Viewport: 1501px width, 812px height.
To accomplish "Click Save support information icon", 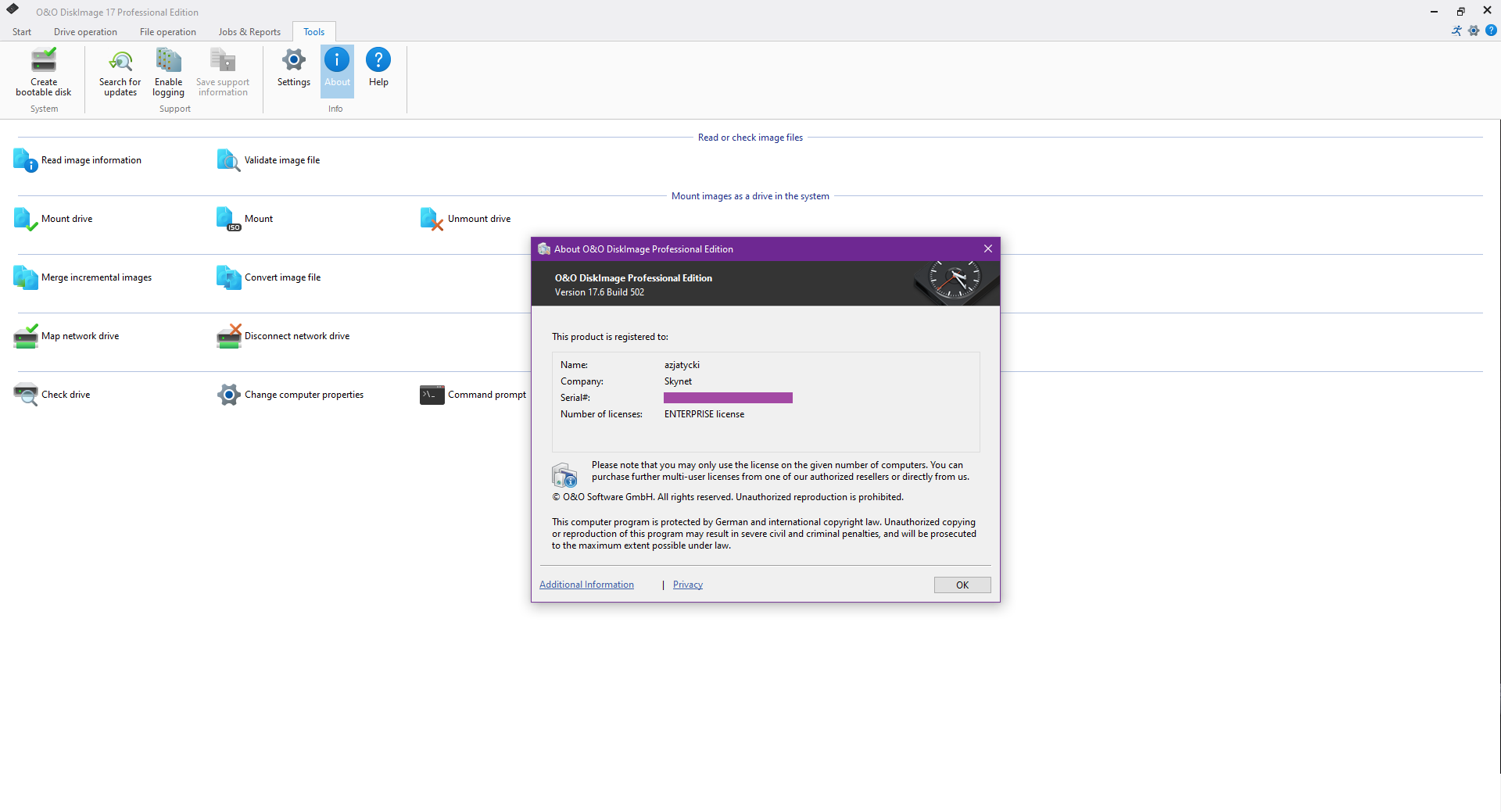I will tap(223, 61).
